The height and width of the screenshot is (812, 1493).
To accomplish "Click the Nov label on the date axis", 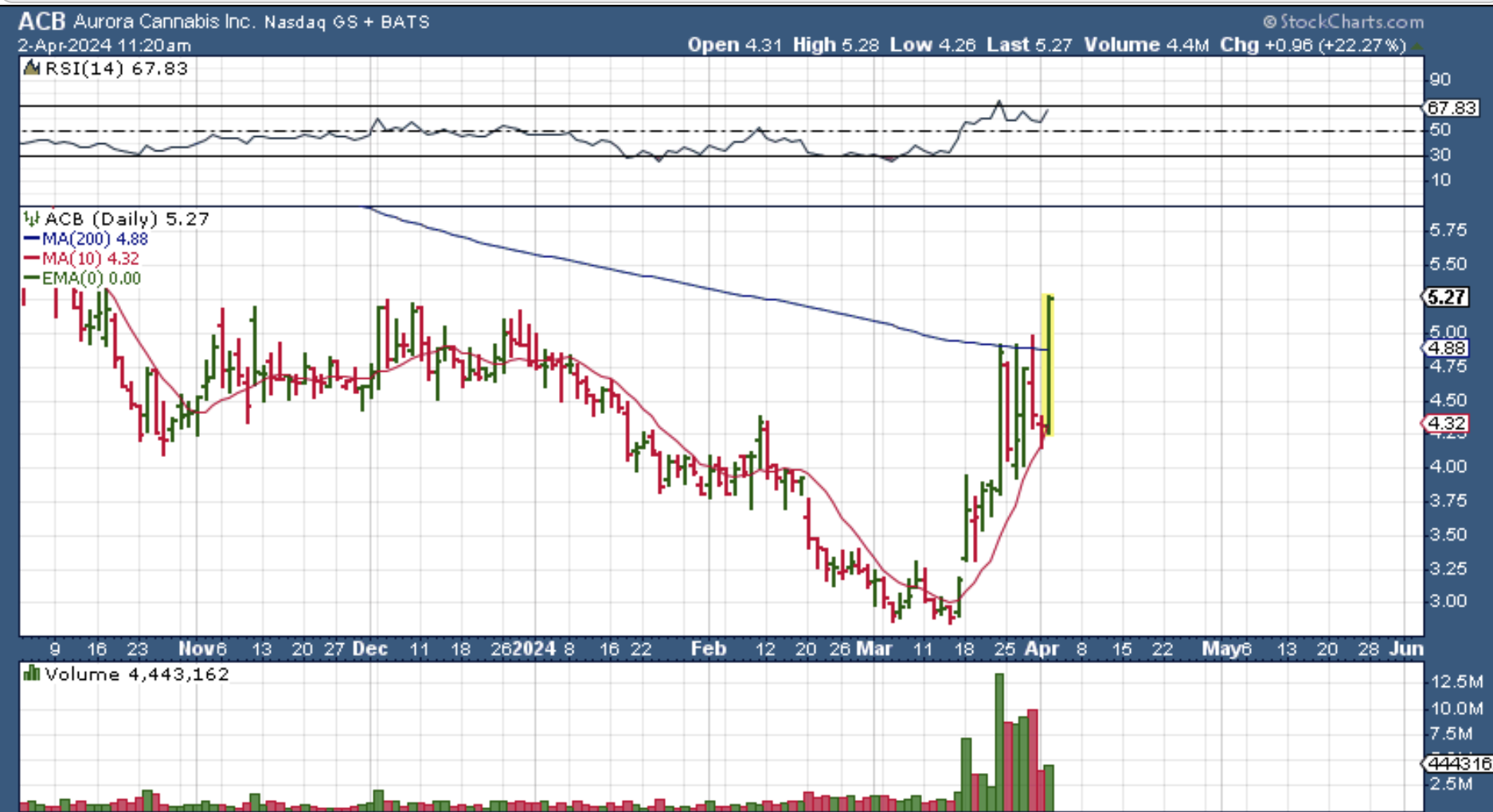I will click(x=196, y=649).
